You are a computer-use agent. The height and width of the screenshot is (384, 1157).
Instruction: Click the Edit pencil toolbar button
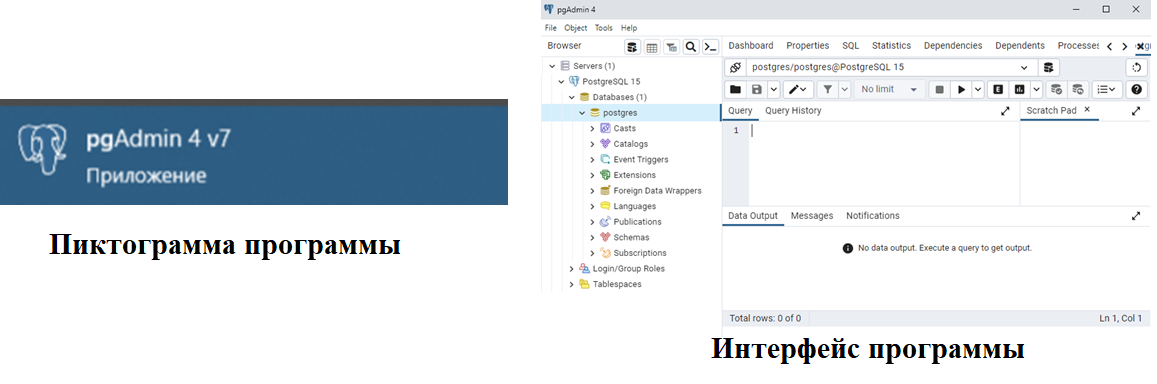(x=798, y=89)
